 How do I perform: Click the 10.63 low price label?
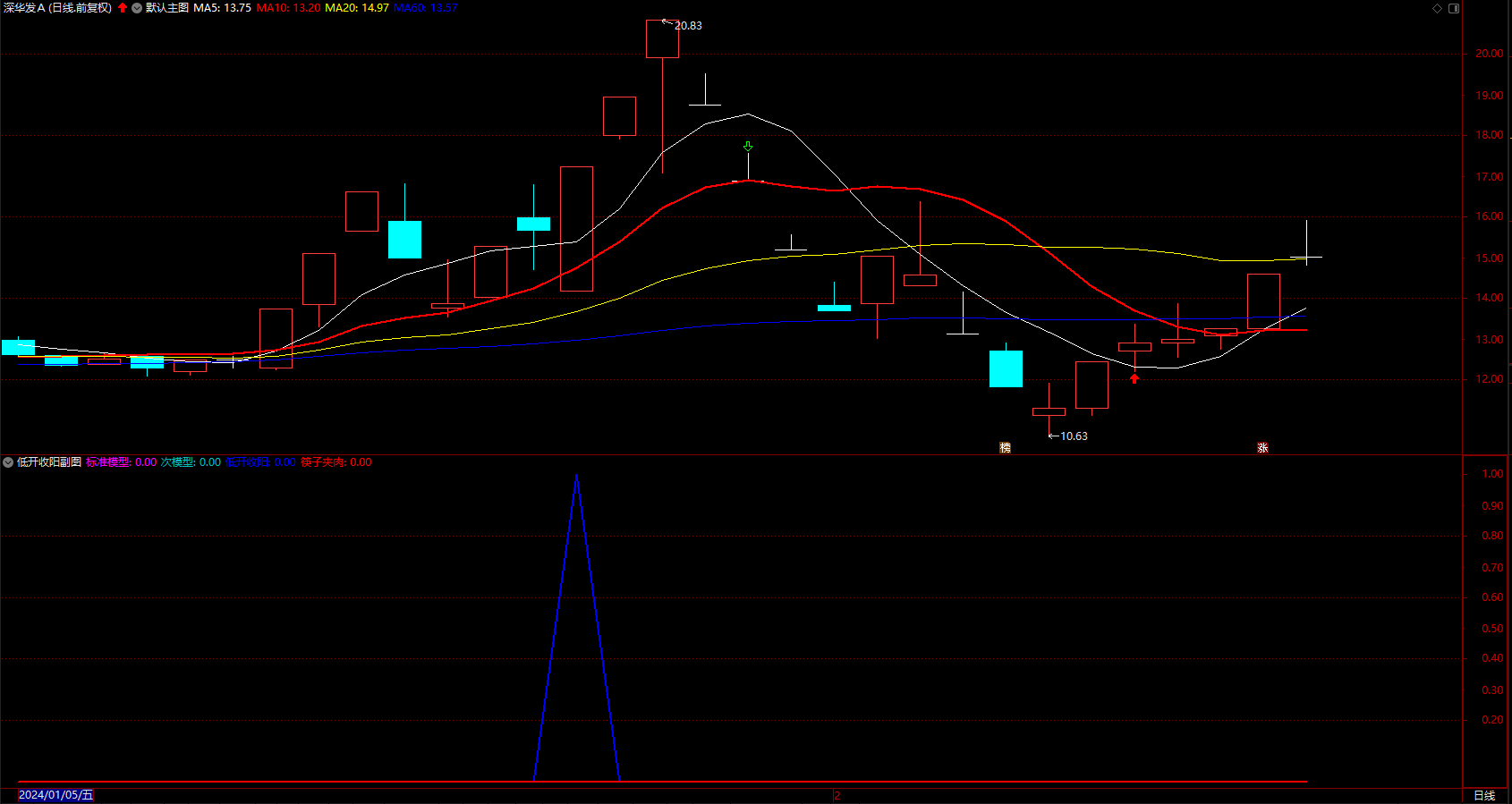1074,436
